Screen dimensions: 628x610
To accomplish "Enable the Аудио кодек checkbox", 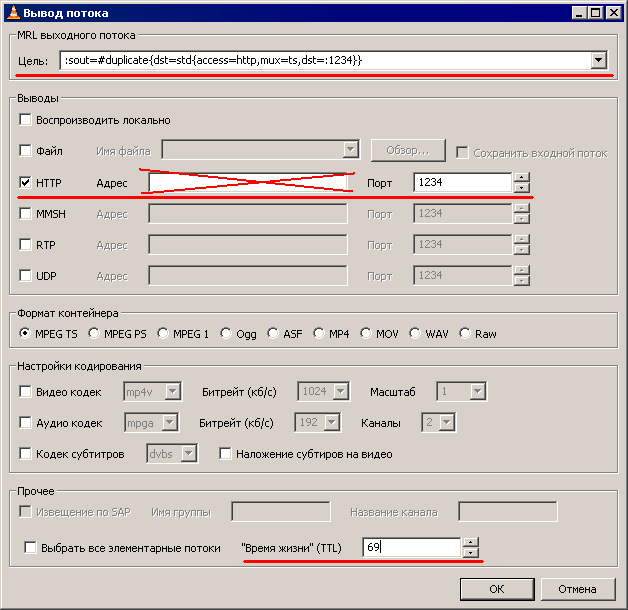I will click(x=25, y=423).
